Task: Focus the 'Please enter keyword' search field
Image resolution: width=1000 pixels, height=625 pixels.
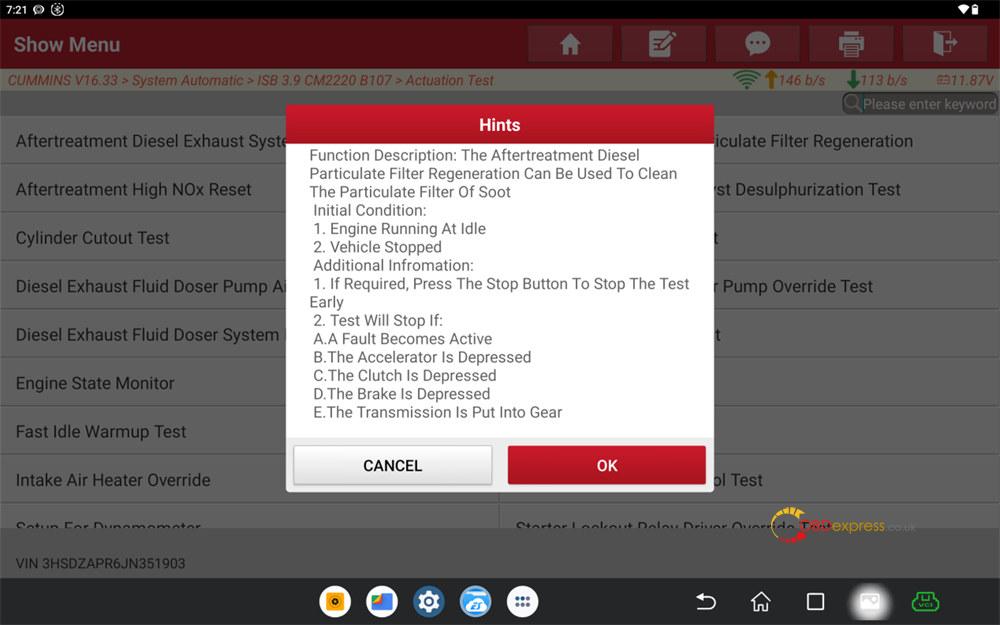Action: (920, 103)
